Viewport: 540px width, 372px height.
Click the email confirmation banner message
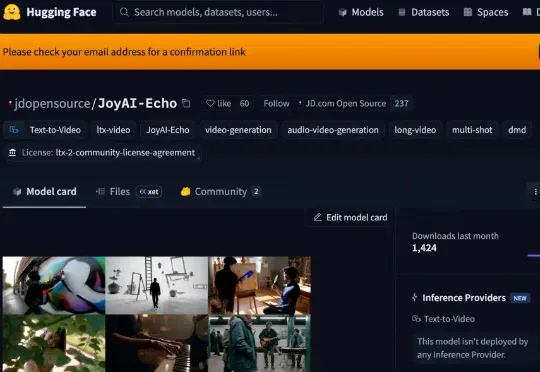point(124,52)
